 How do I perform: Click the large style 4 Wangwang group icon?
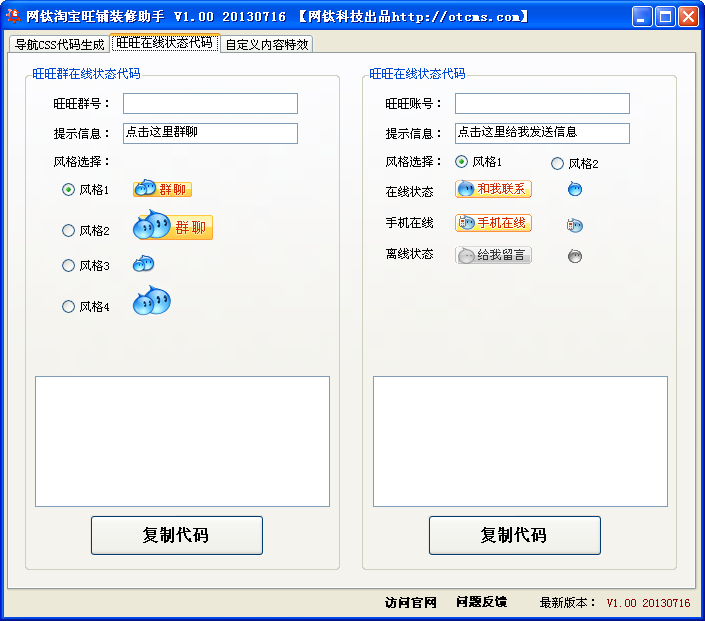pyautogui.click(x=152, y=300)
